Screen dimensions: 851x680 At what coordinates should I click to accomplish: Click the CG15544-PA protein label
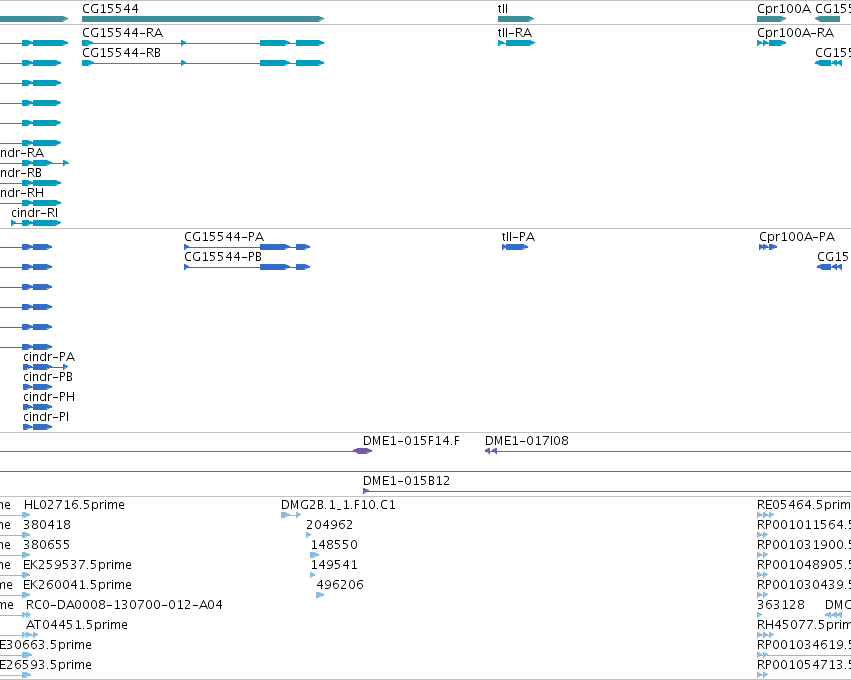(x=224, y=237)
